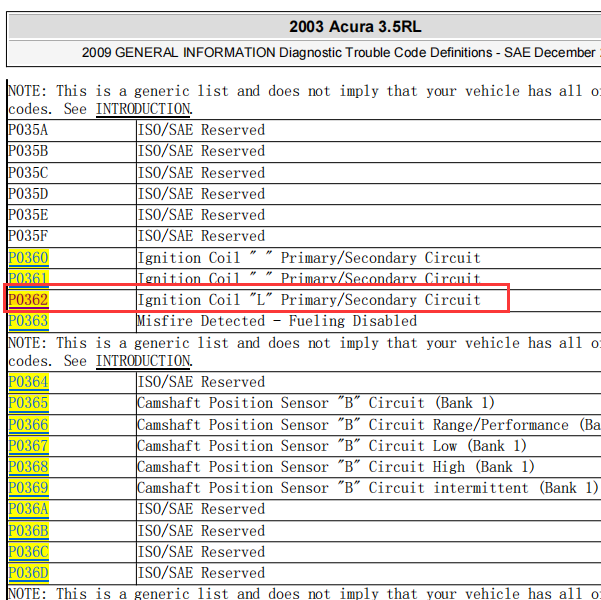Viewport: 601px width, 600px height.
Task: Select the P035F code cell
Action: click(72, 236)
